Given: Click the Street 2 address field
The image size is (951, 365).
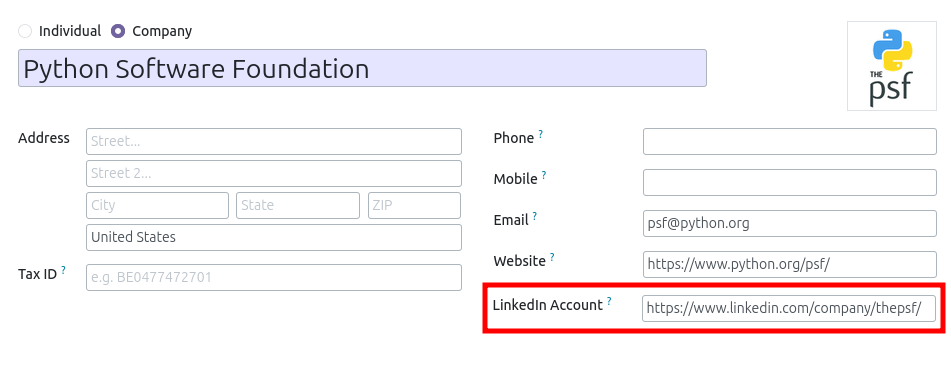Looking at the screenshot, I should pyautogui.click(x=274, y=173).
